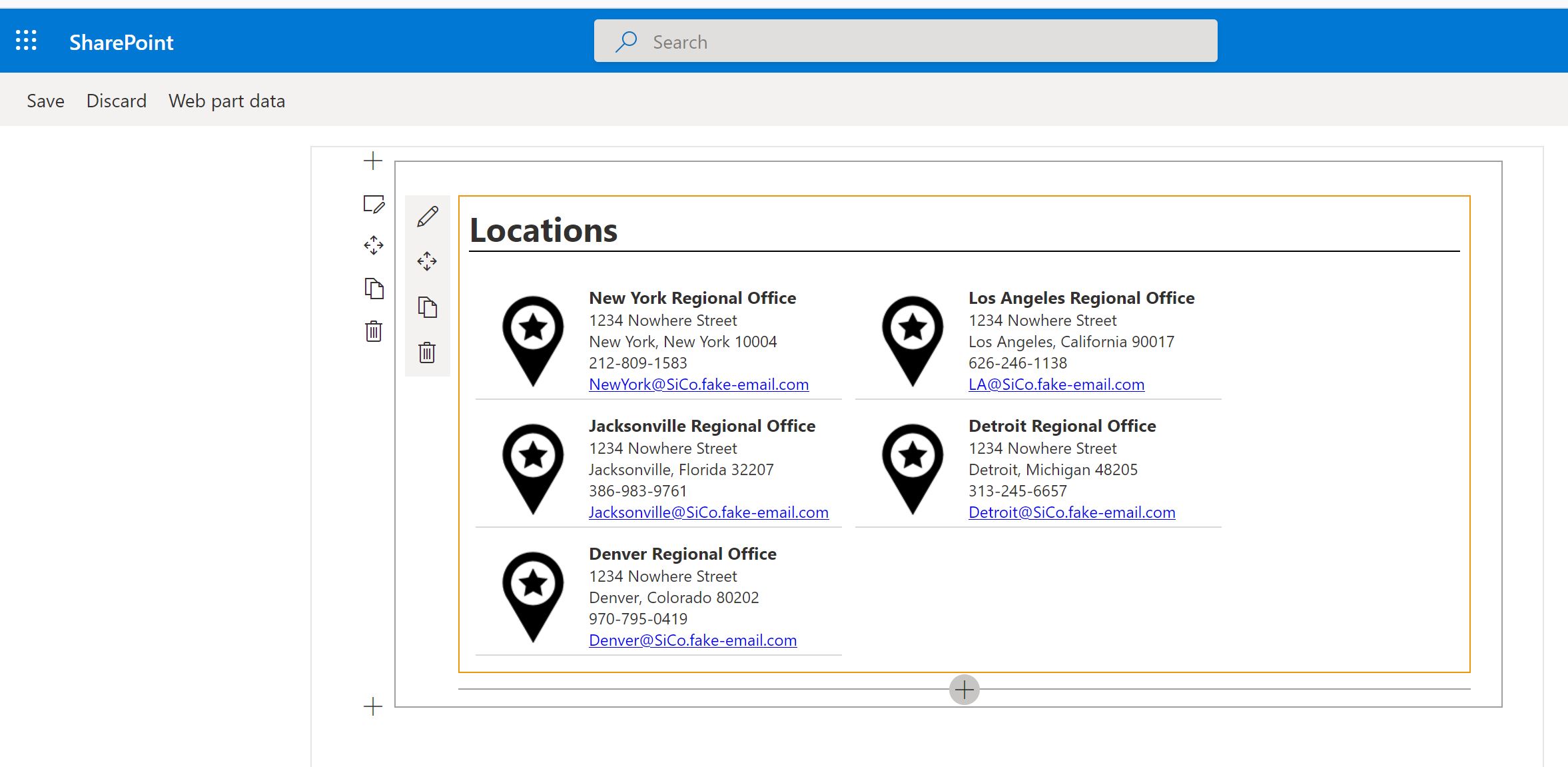1568x767 pixels.
Task: Open the NewYork@SiCo.fake-email.com link
Action: [x=699, y=384]
